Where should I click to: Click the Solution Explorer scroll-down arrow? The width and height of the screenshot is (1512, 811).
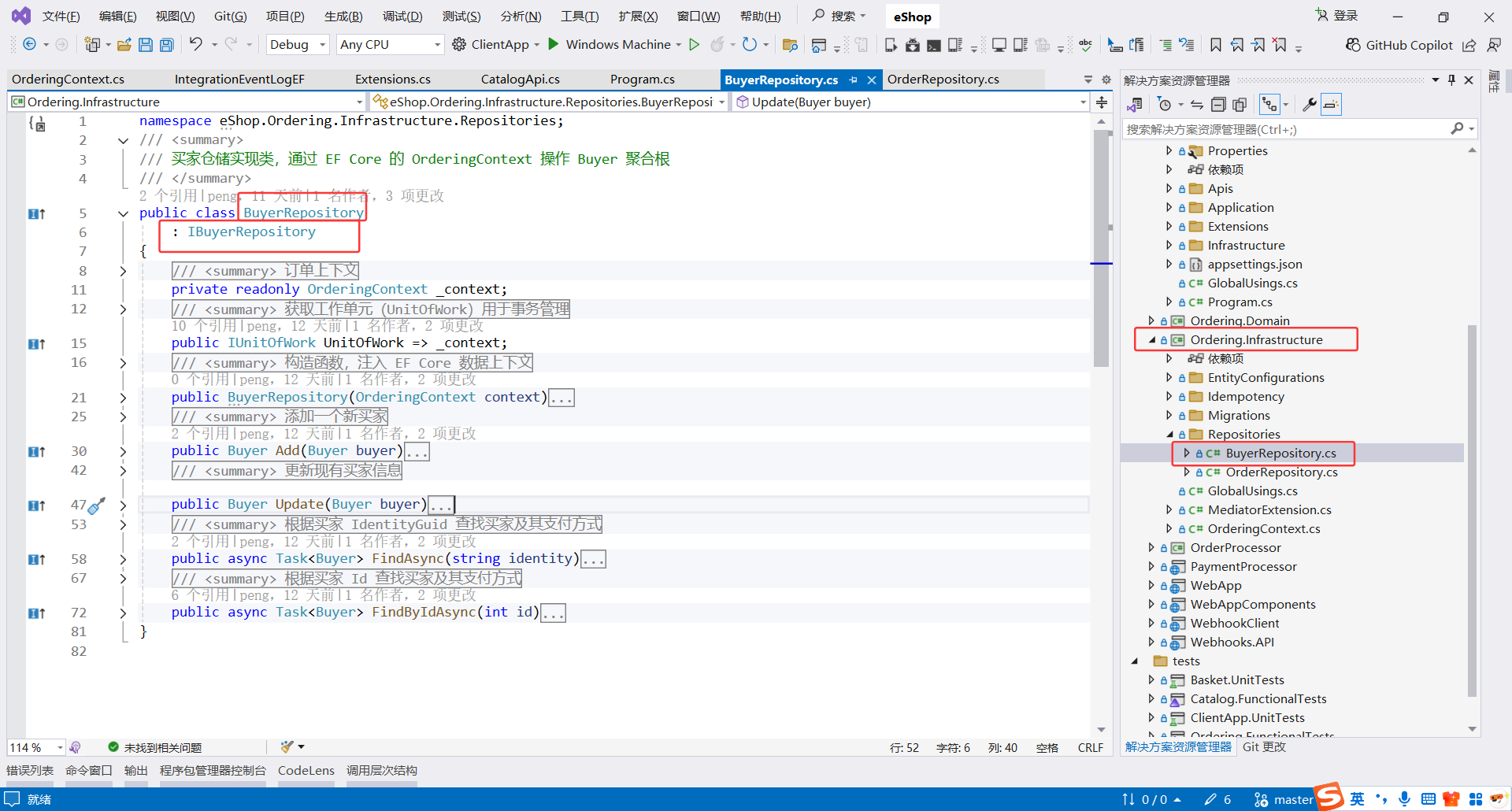coord(1472,729)
